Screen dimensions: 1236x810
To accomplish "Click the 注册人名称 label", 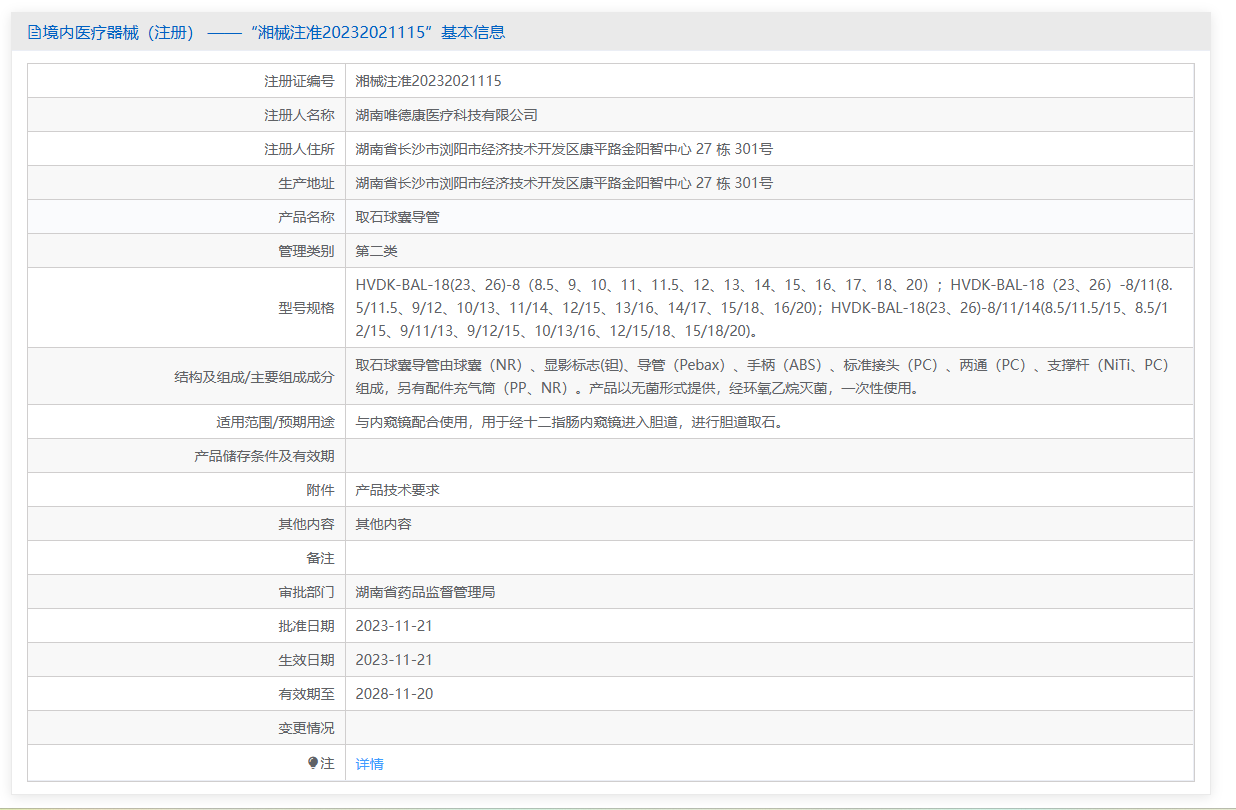I will point(299,115).
